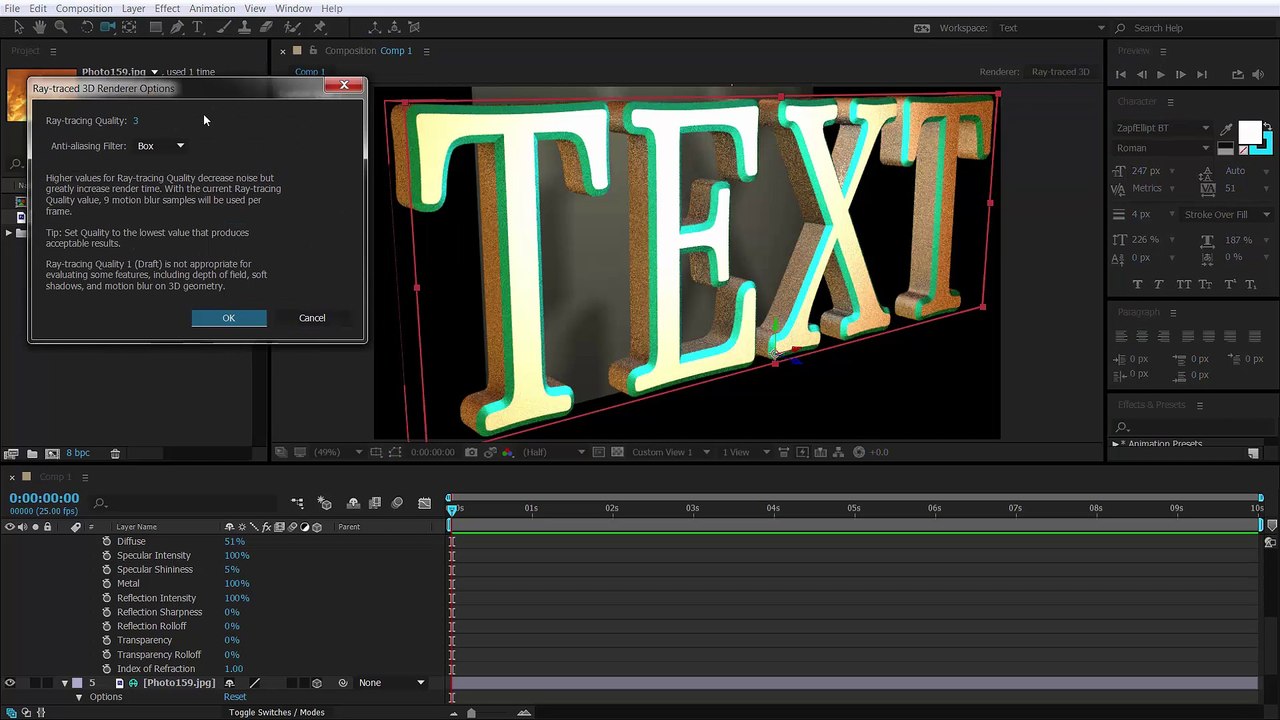This screenshot has height=720, width=1280.
Task: Confirm dialog with OK button
Action: [229, 318]
